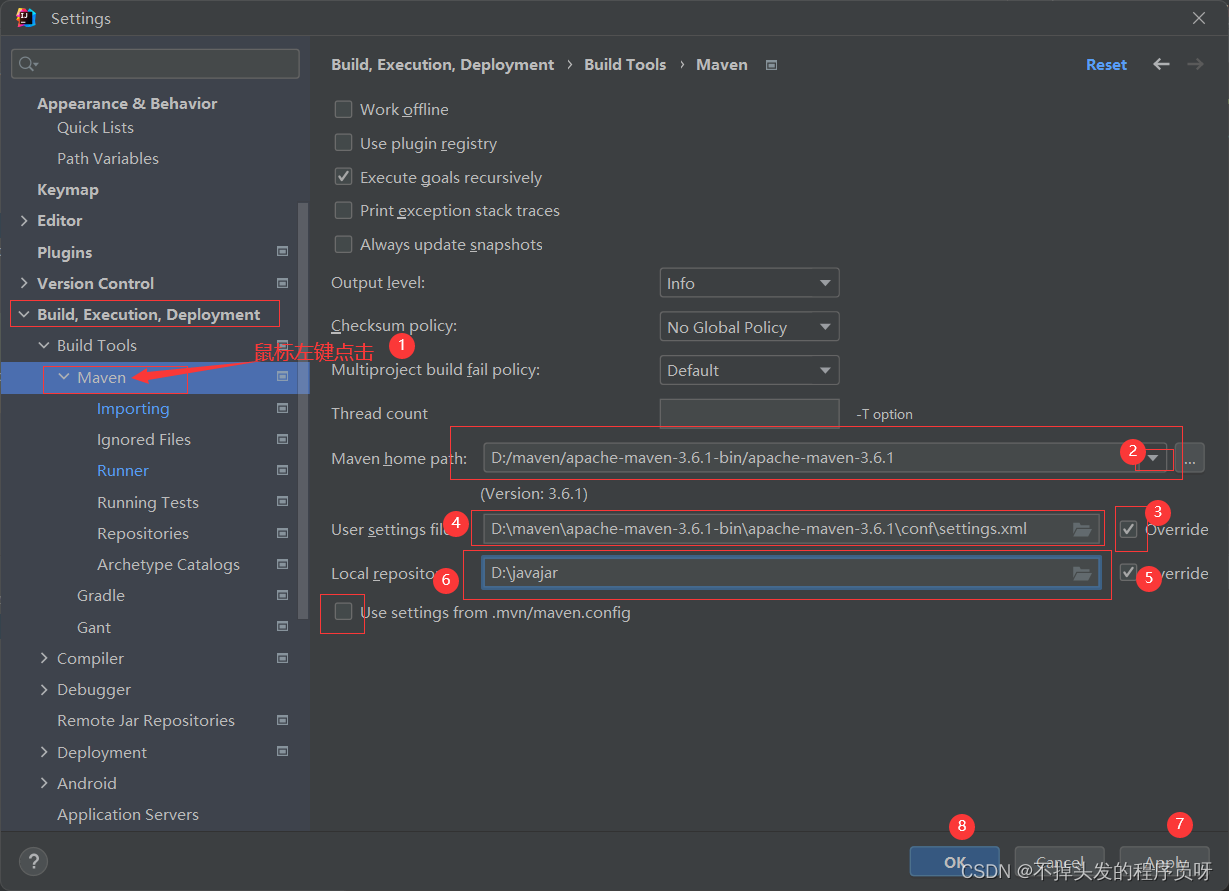Image resolution: width=1229 pixels, height=891 pixels.
Task: Enable Use settings from .mvn/maven.config
Action: pyautogui.click(x=343, y=612)
